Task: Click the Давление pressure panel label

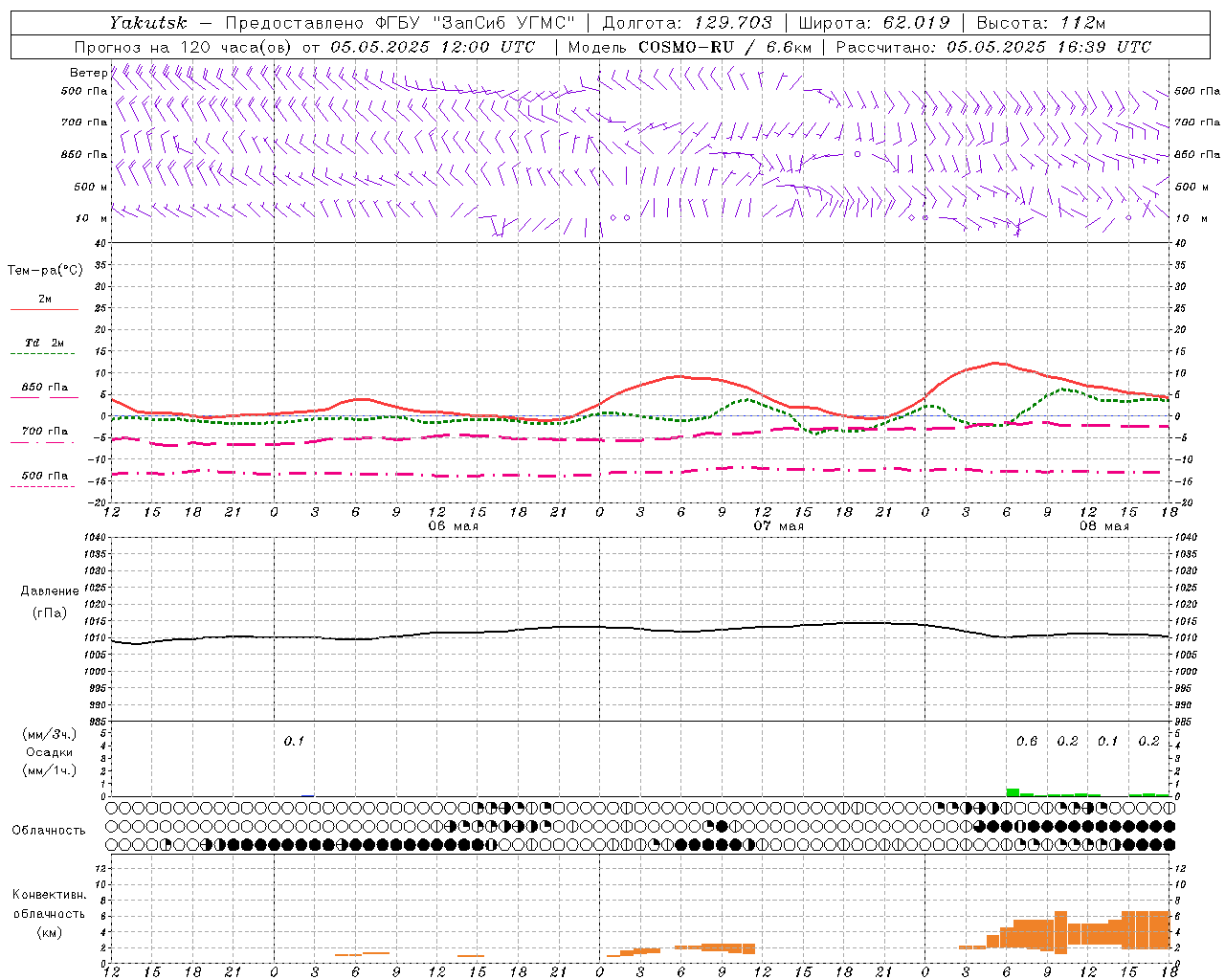Action: tap(49, 591)
